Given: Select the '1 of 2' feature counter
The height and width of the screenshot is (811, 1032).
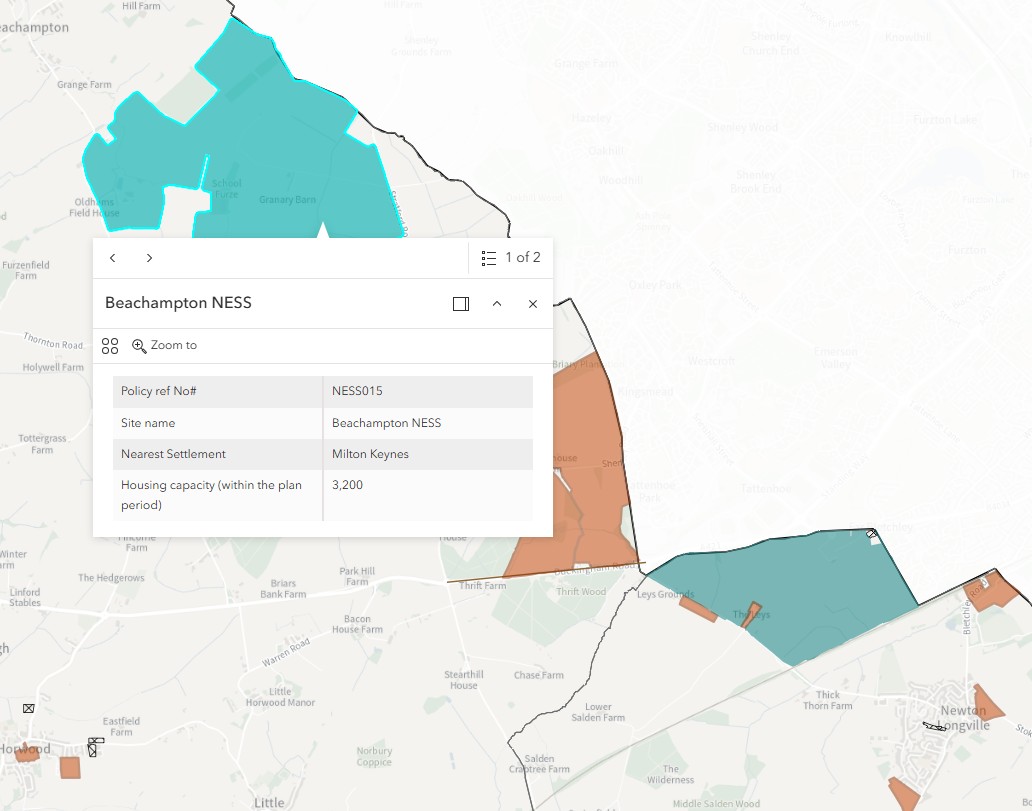Looking at the screenshot, I should 523,257.
